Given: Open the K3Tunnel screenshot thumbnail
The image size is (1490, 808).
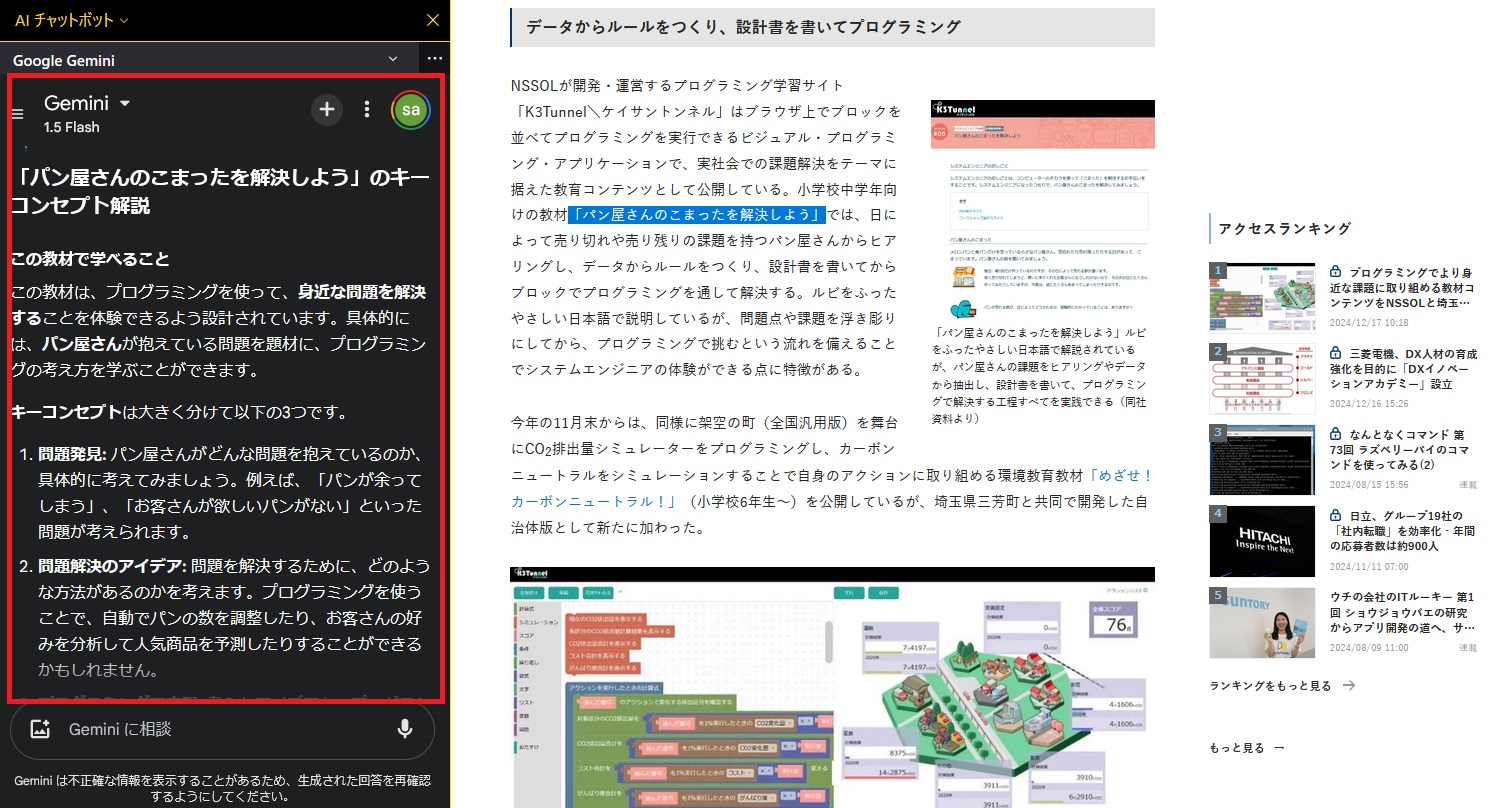Looking at the screenshot, I should pos(1042,209).
